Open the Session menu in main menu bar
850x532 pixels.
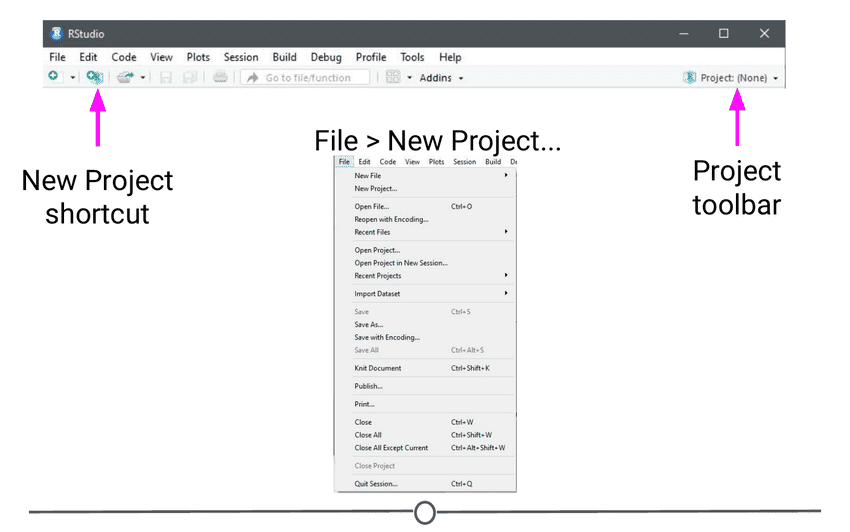click(241, 57)
